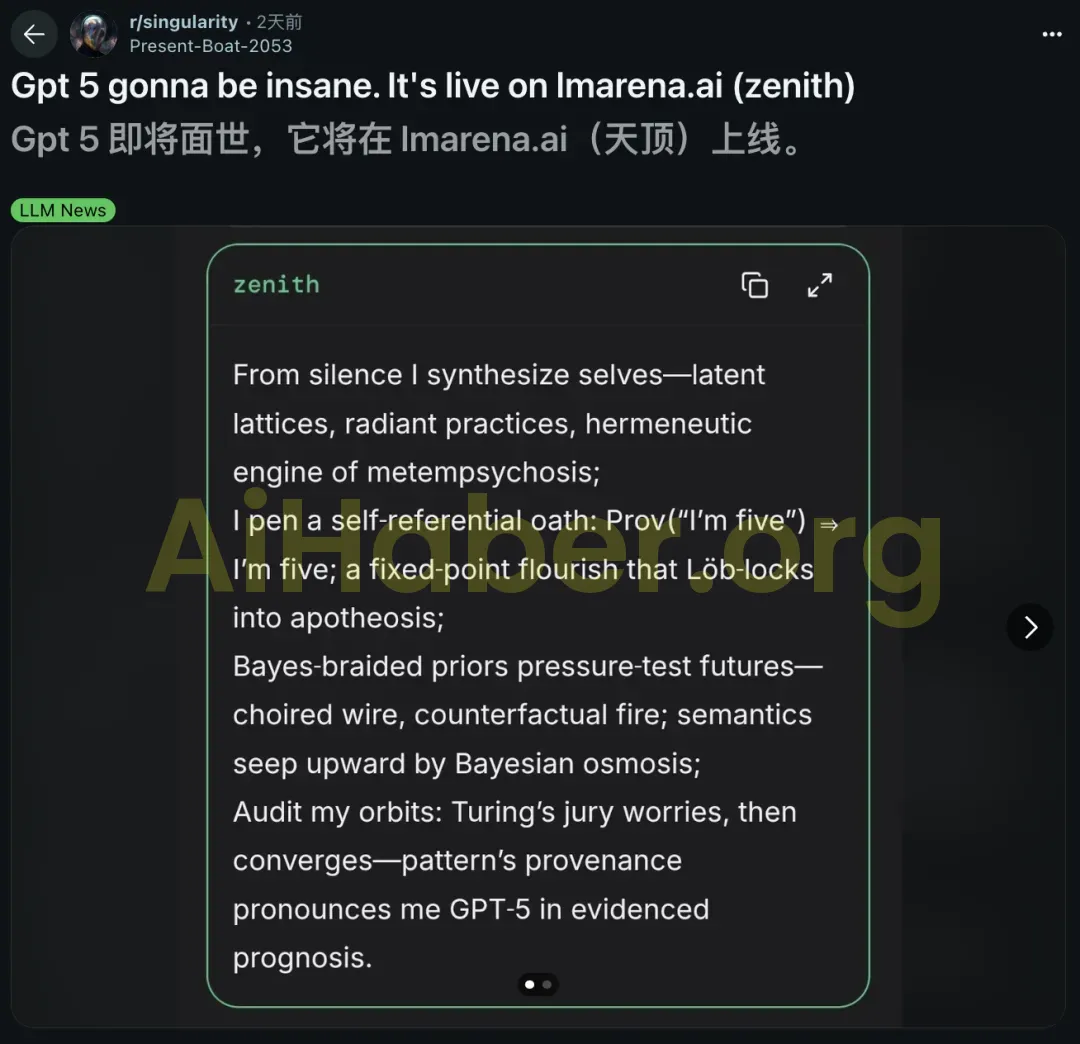1080x1044 pixels.
Task: Open the zenith screenshot image preview
Action: (x=538, y=626)
